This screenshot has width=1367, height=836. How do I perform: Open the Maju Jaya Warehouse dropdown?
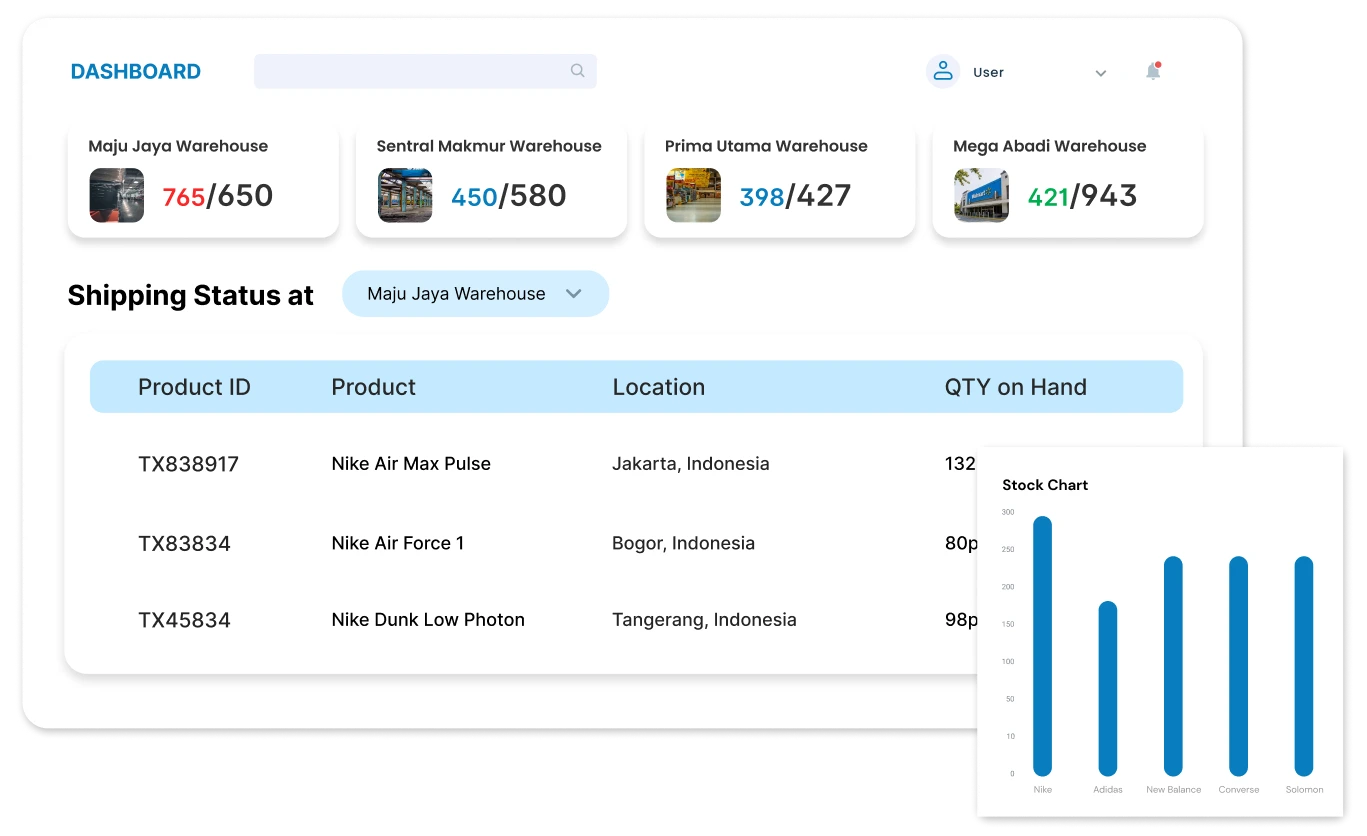[x=475, y=294]
